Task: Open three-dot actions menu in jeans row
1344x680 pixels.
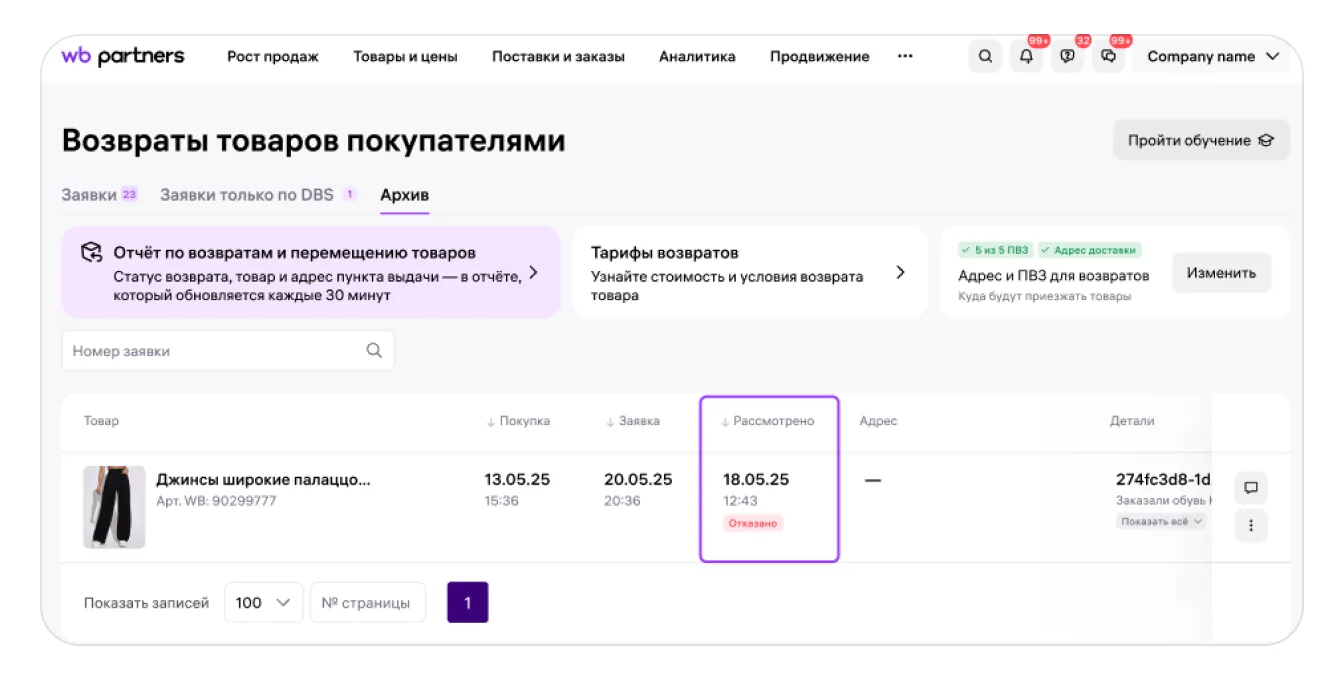Action: click(1250, 525)
